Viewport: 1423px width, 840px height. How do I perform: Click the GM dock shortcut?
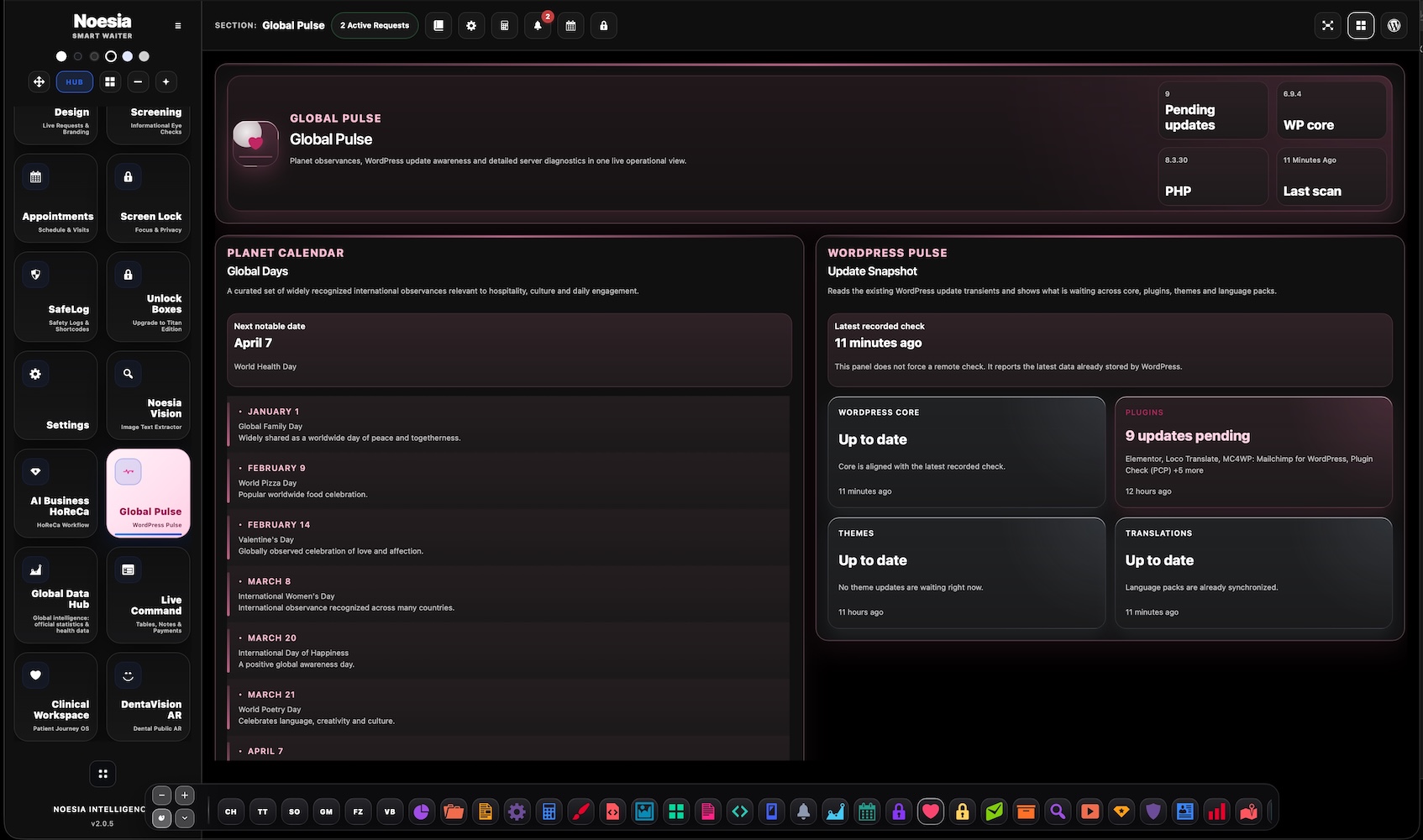[x=326, y=811]
